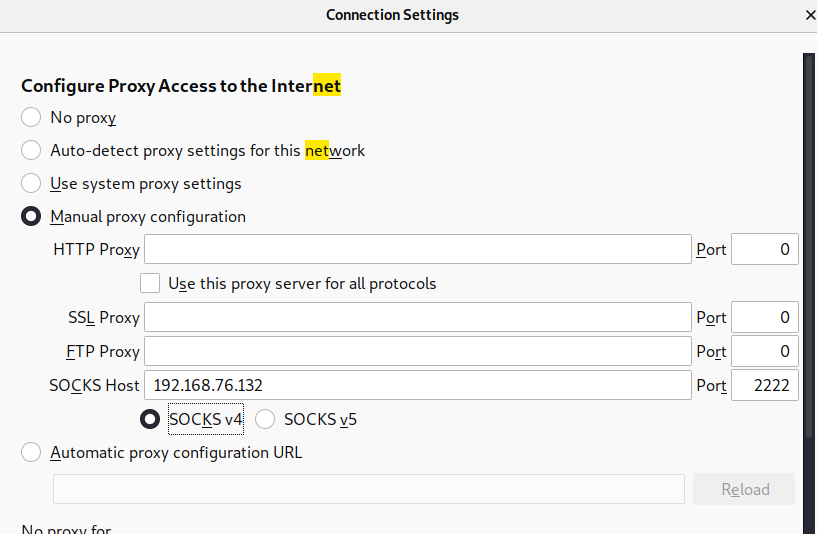Image resolution: width=817 pixels, height=534 pixels.
Task: Focus the SSL Proxy port field
Action: (764, 318)
